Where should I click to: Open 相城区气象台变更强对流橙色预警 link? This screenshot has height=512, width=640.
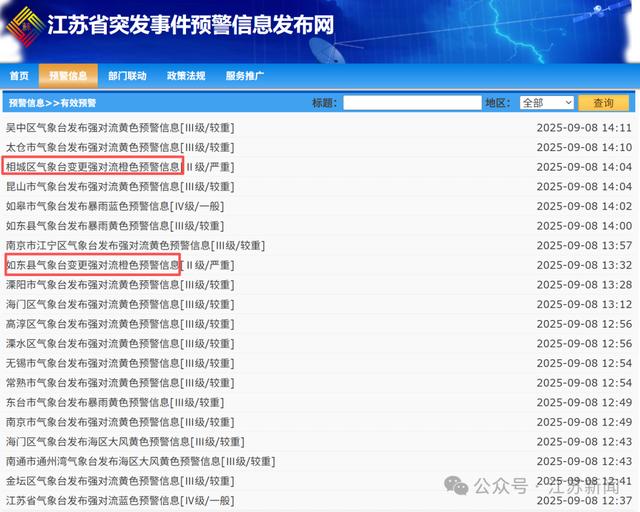click(120, 167)
